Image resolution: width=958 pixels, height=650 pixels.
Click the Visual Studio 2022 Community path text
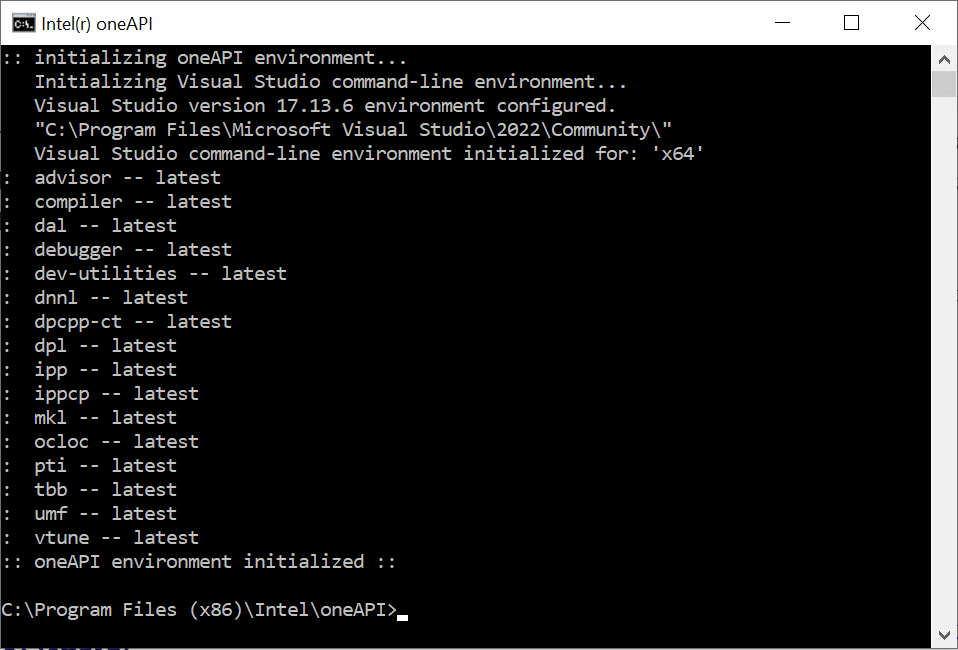pos(353,130)
